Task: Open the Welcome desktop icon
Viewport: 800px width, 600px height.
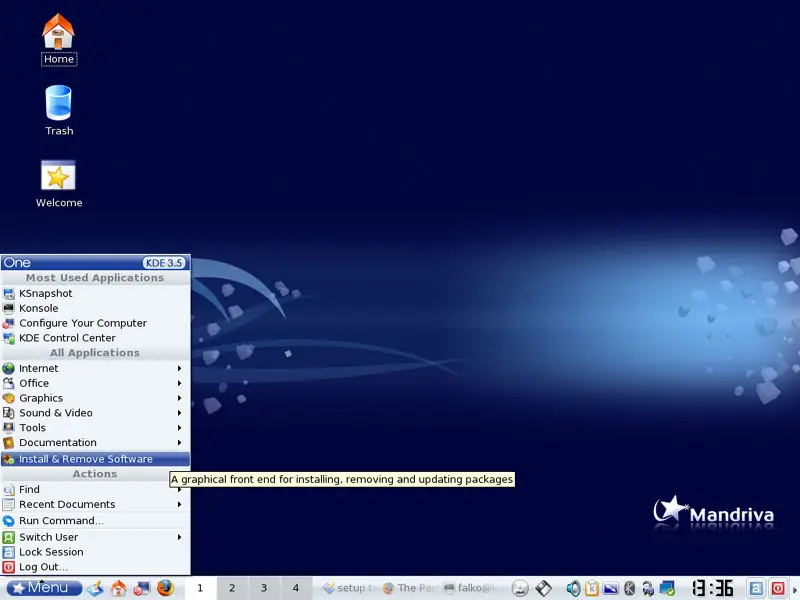Action: 59,184
